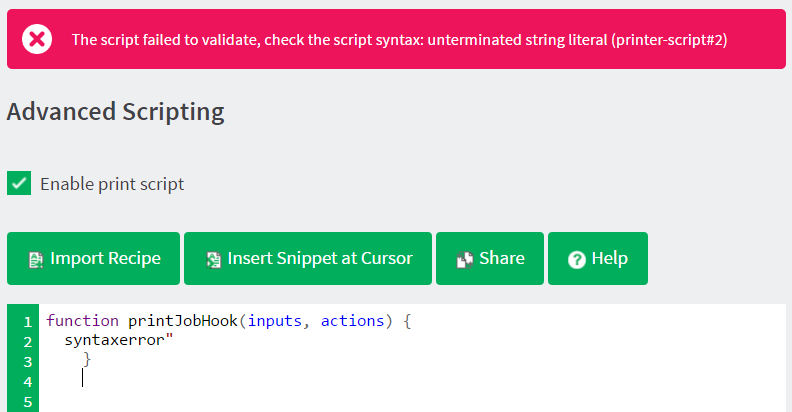792x412 pixels.
Task: Select line number 1 in the gutter
Action: point(28,322)
